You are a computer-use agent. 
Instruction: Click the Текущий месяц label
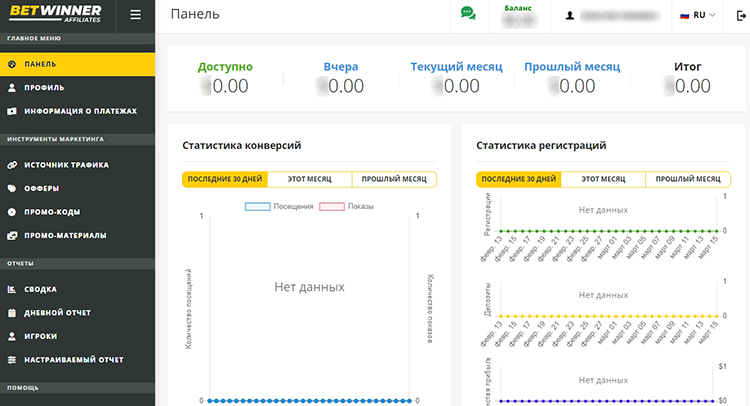tap(456, 67)
